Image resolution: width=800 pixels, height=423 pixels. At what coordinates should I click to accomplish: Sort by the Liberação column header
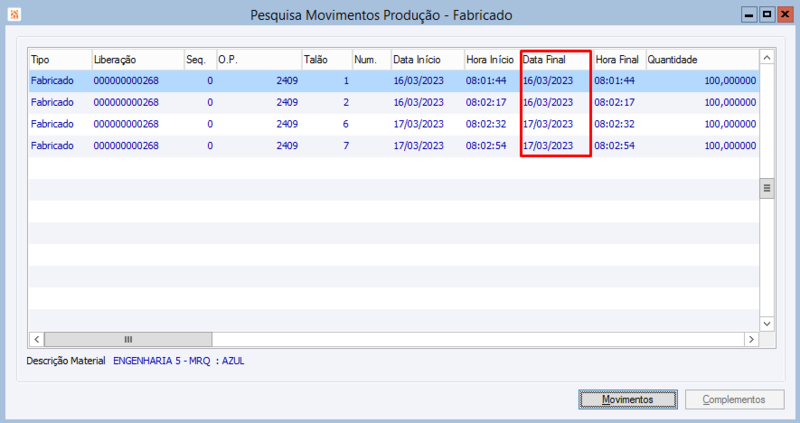[x=138, y=60]
